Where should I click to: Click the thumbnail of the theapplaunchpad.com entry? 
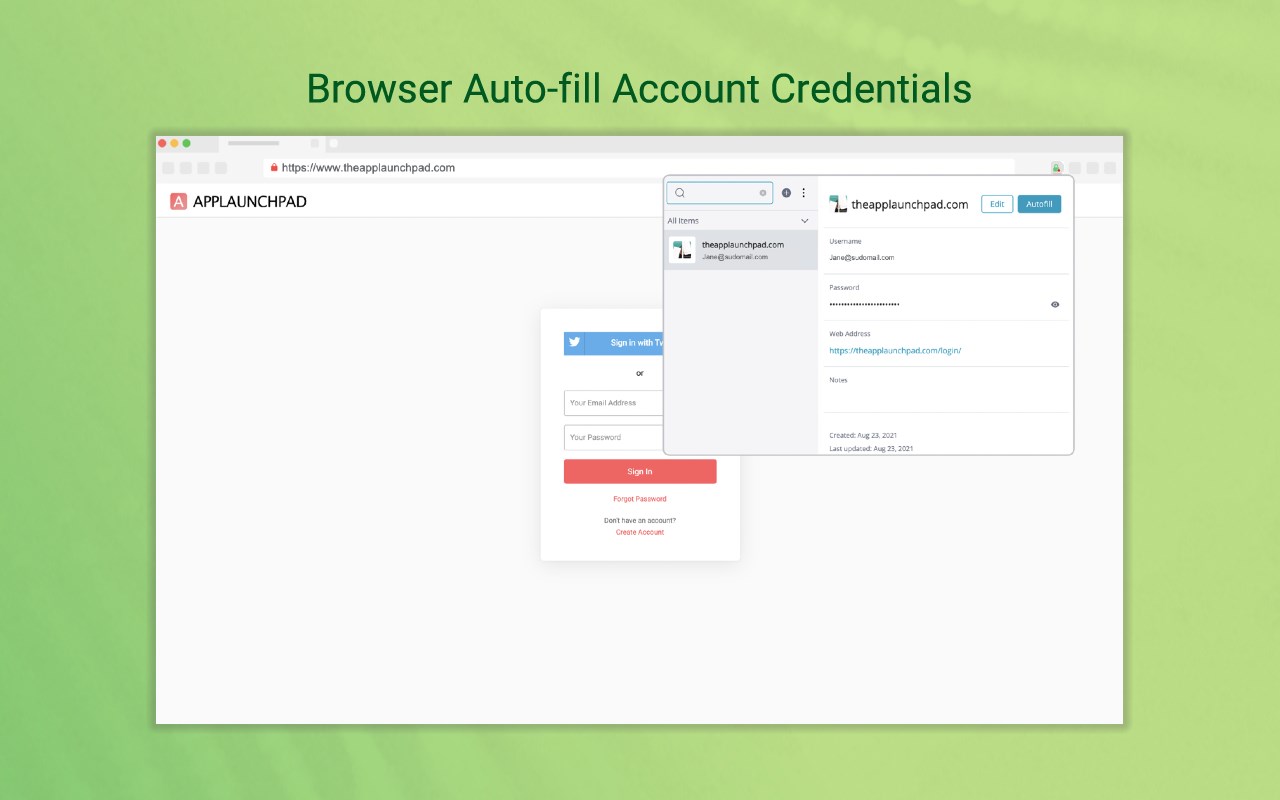(682, 250)
